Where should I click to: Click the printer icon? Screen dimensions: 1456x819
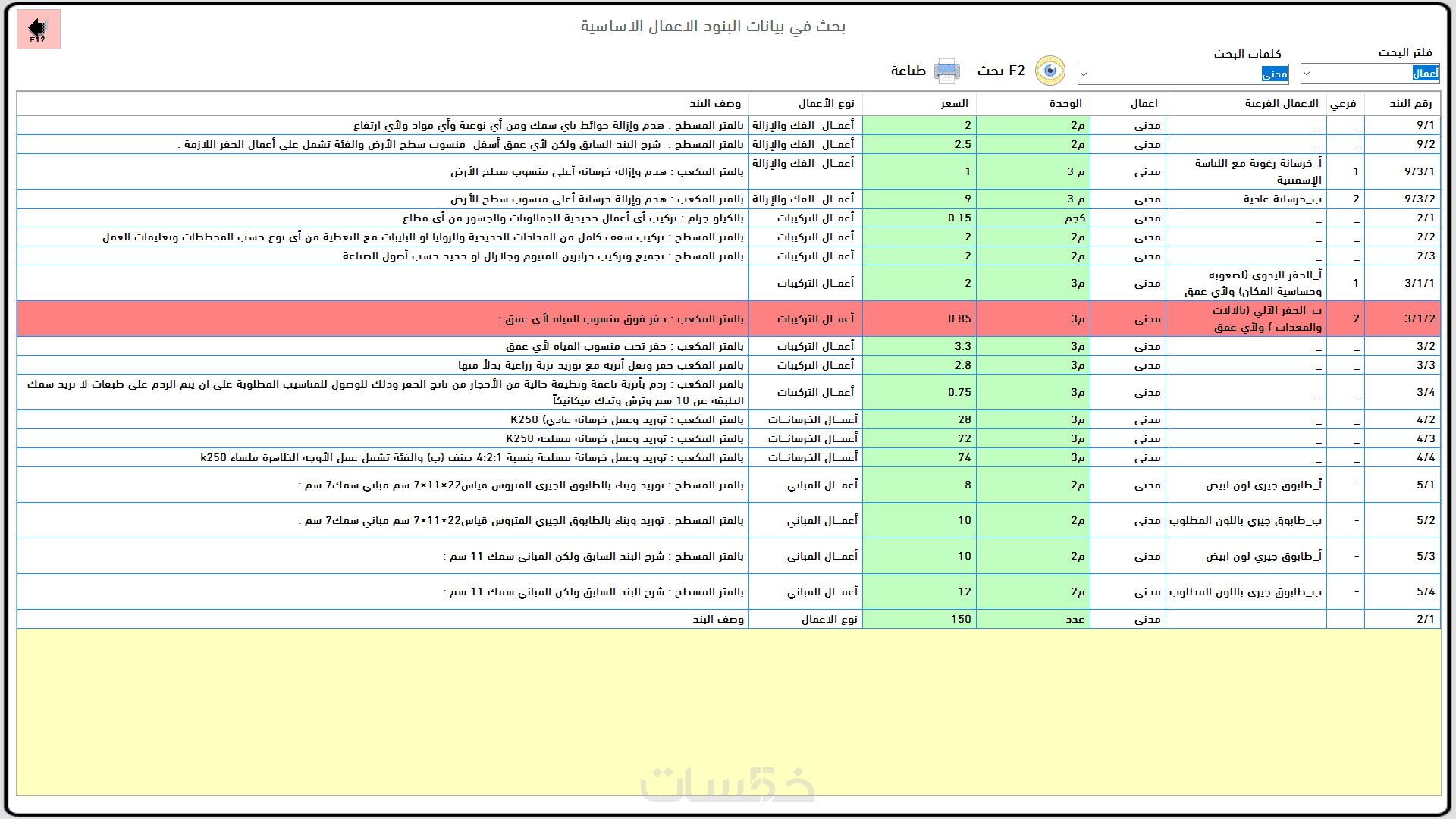tap(946, 71)
